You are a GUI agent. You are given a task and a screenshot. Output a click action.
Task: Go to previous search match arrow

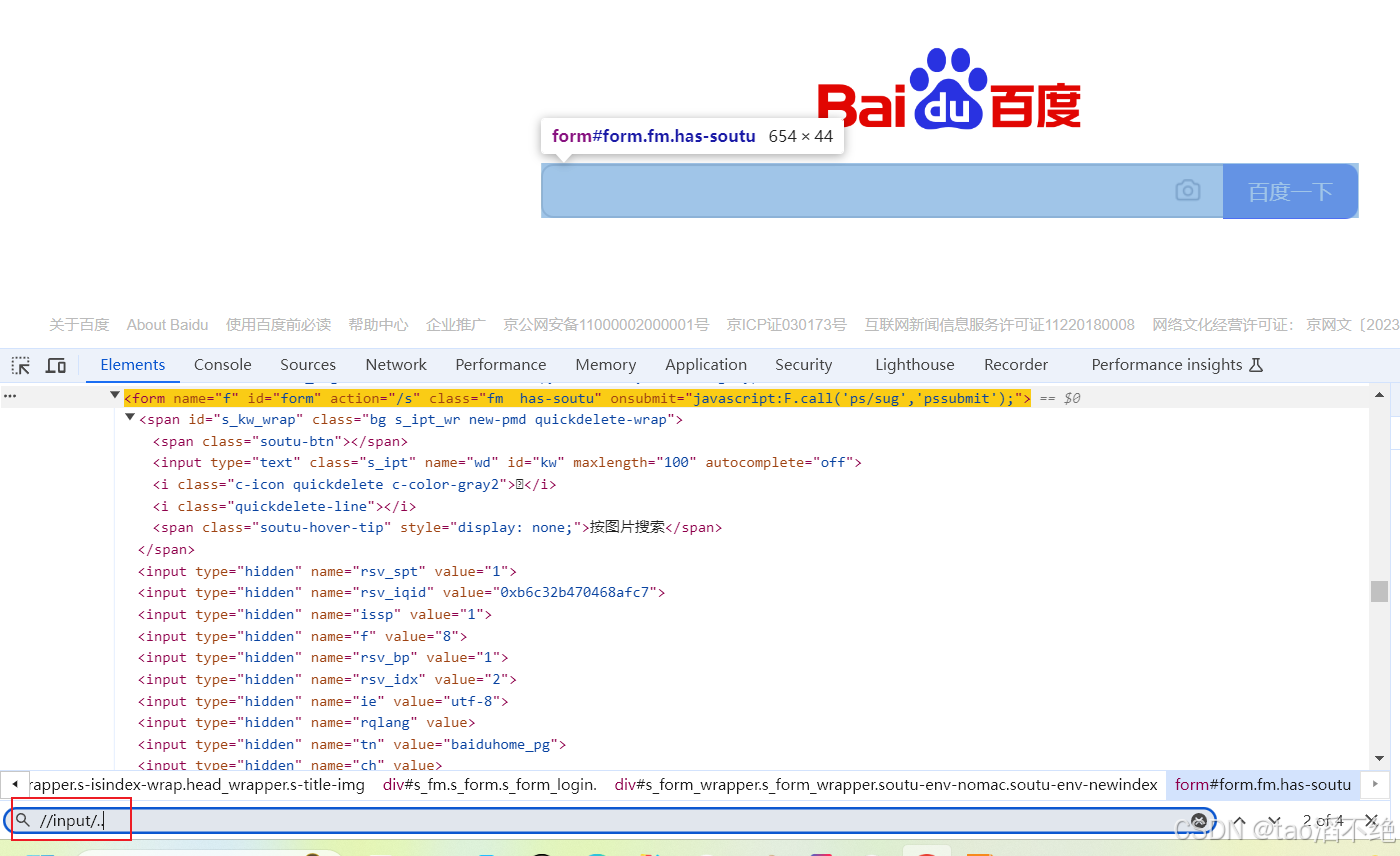(x=1240, y=821)
